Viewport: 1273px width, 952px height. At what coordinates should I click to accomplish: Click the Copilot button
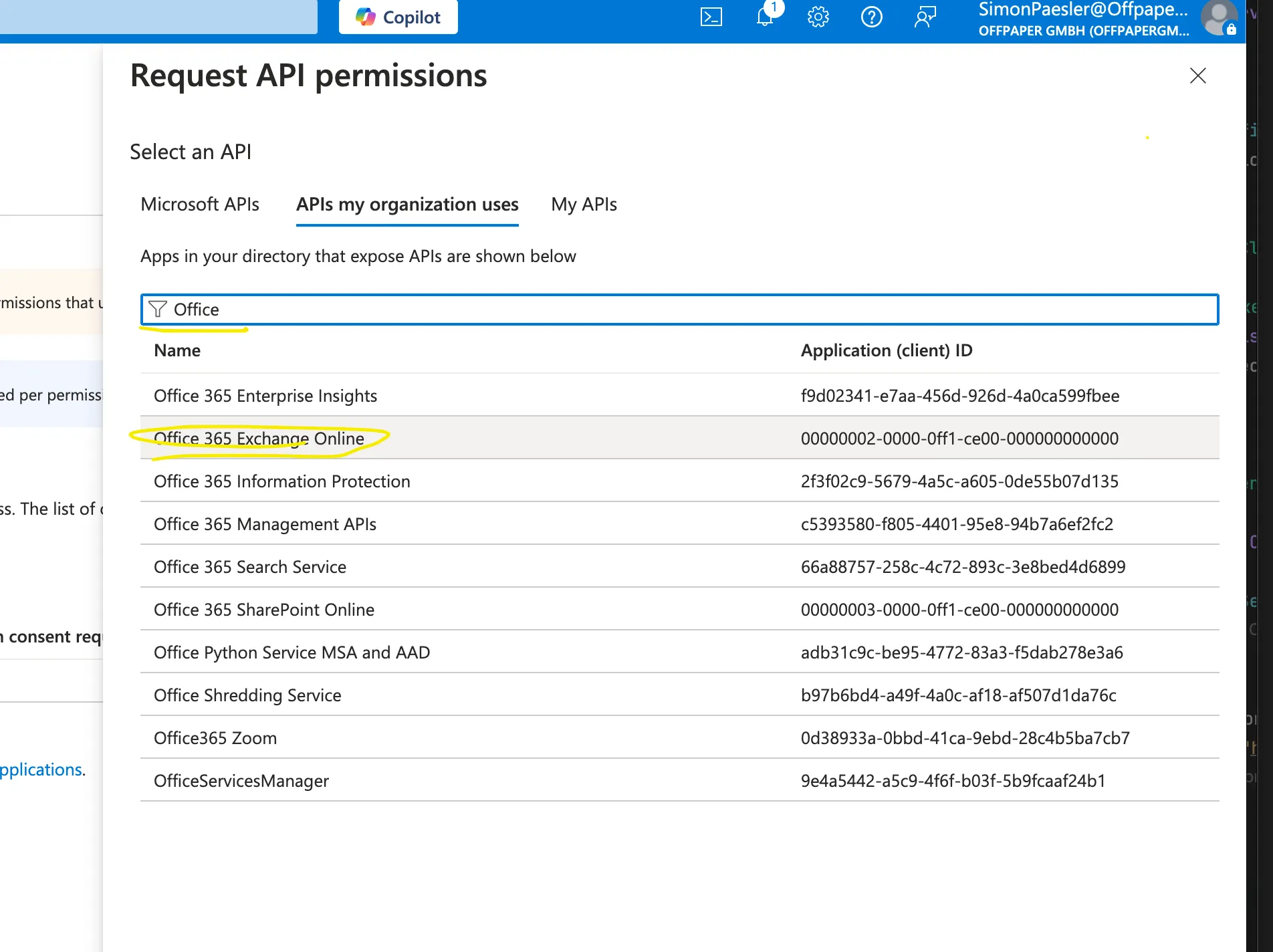click(x=398, y=17)
